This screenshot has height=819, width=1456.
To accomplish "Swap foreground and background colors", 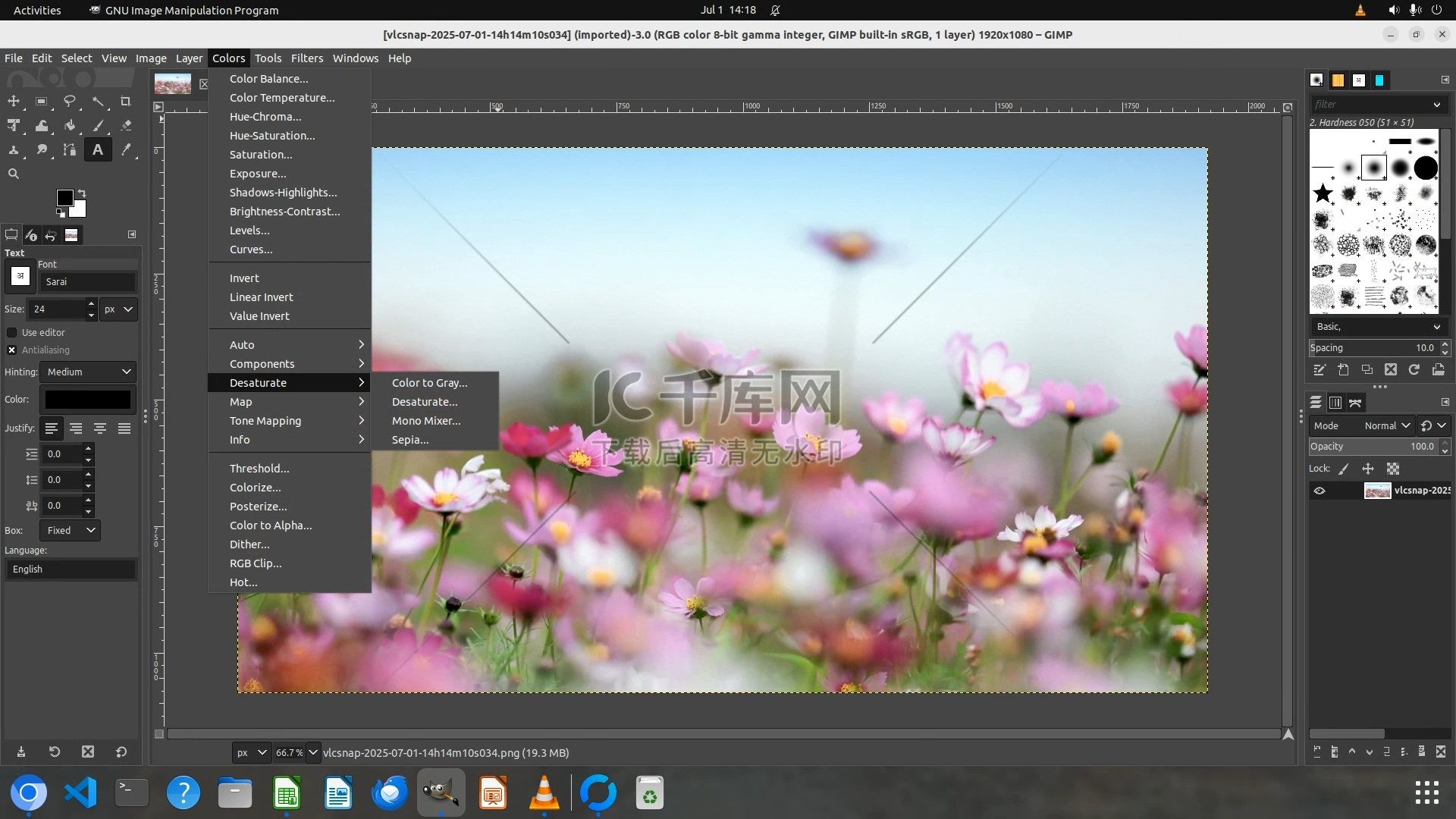I will 82,193.
